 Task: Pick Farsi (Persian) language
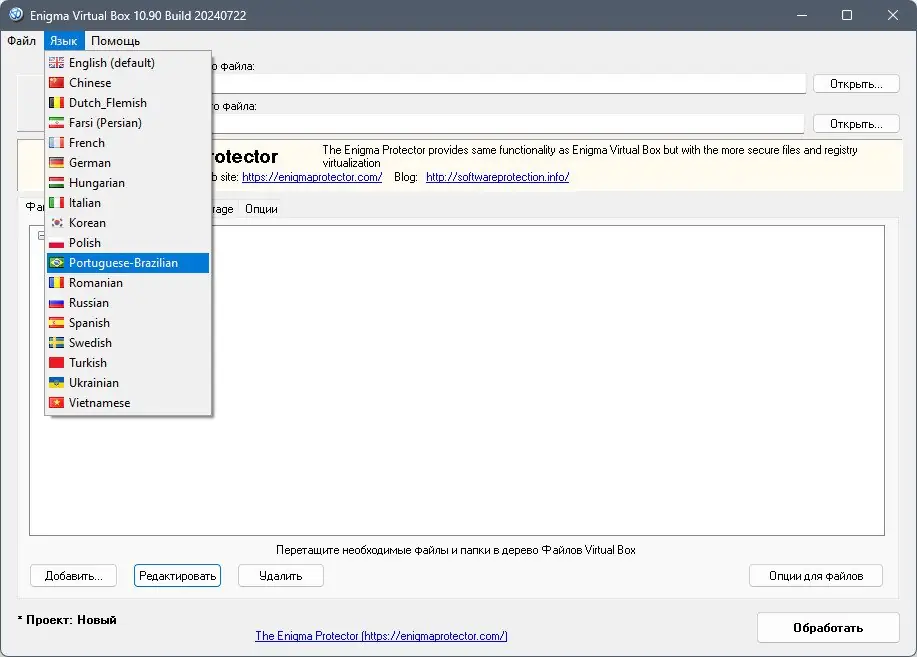127,123
